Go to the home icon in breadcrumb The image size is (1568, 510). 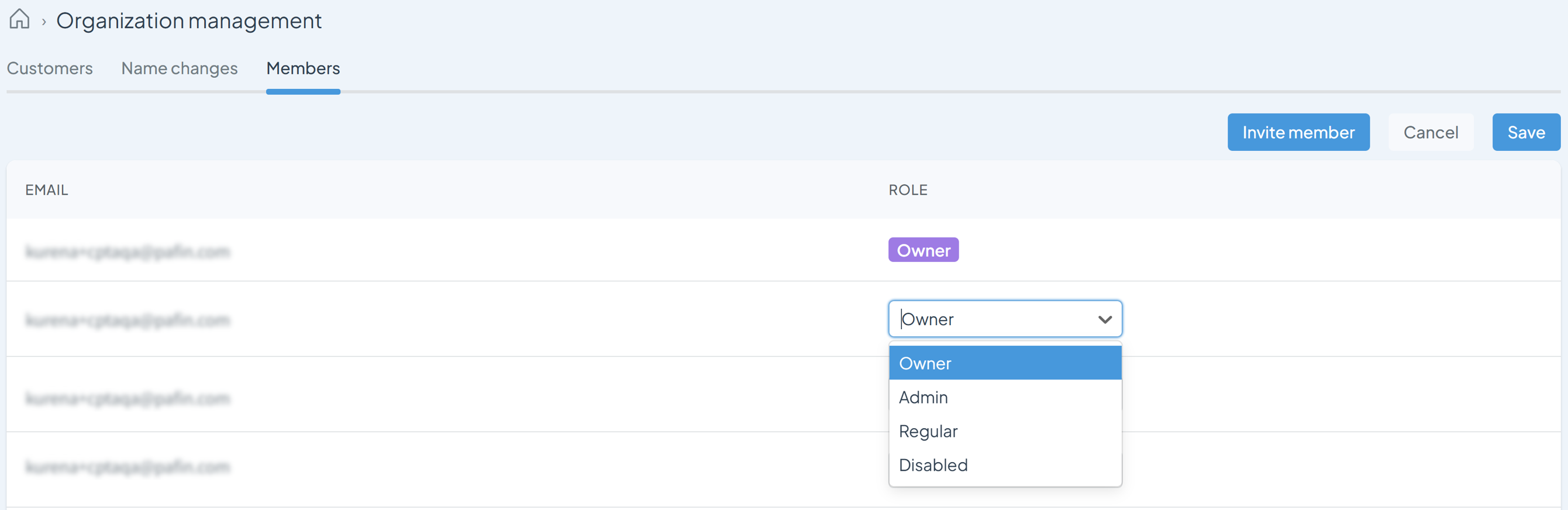[x=19, y=19]
